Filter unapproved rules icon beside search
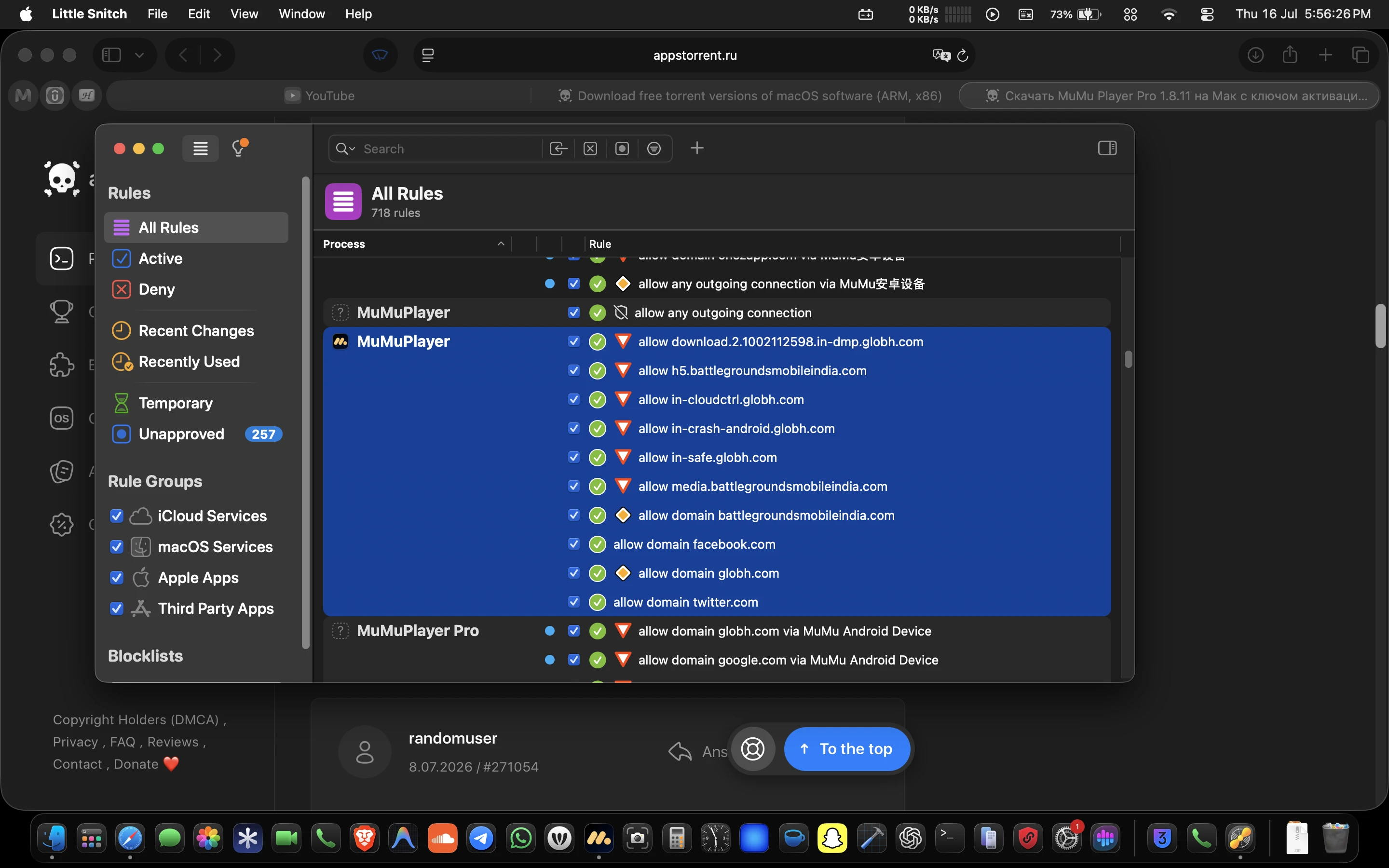The height and width of the screenshot is (868, 1389). 622,149
